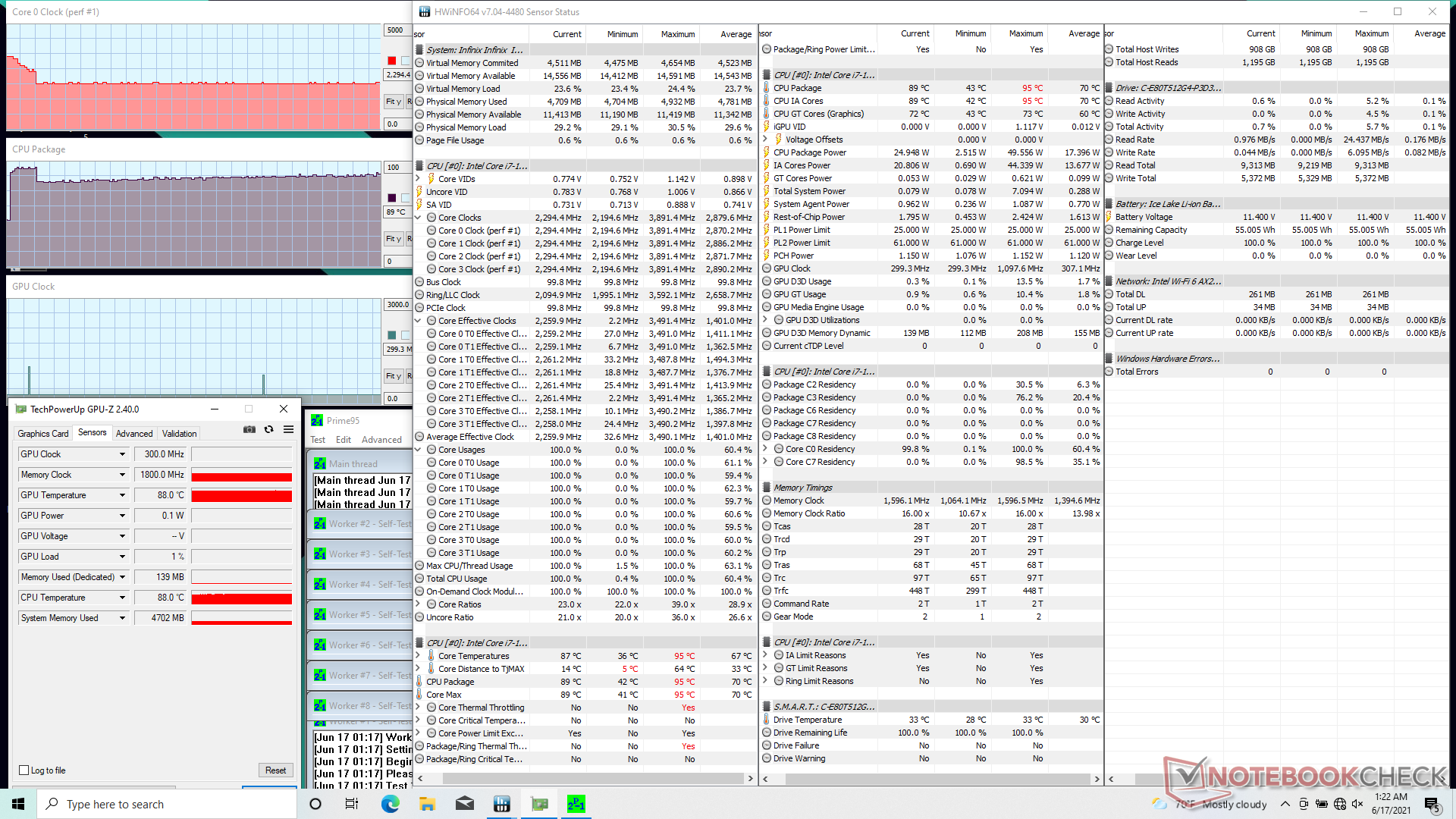Edit the Core 0 Clock graph maximum 5000
1456x819 pixels.
click(x=397, y=30)
